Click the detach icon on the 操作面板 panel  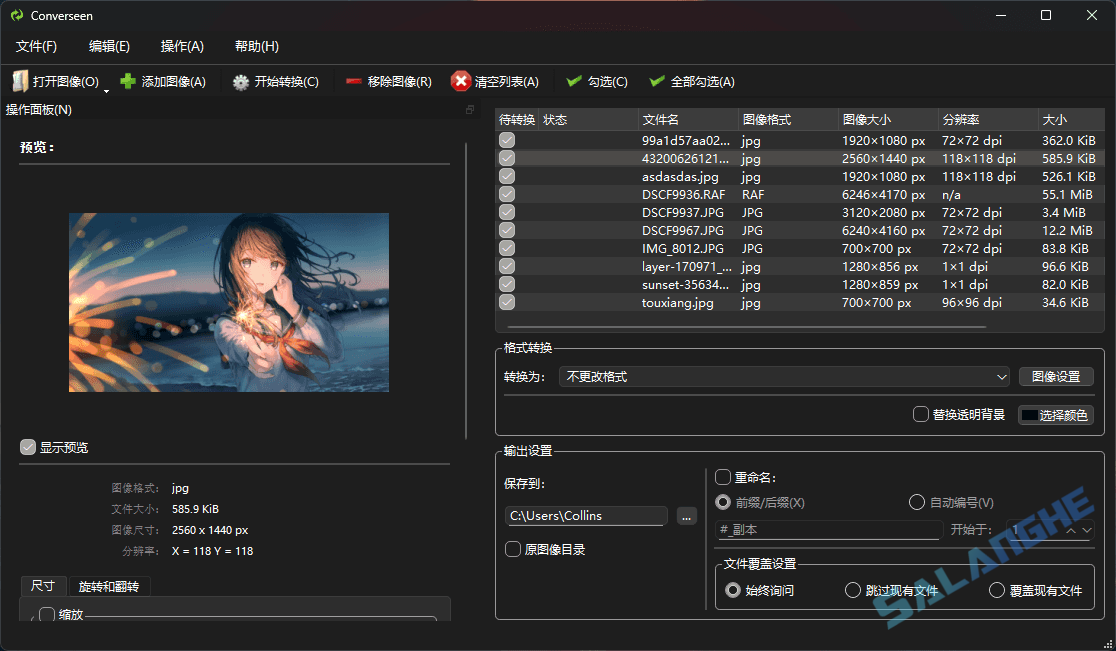pyautogui.click(x=469, y=110)
